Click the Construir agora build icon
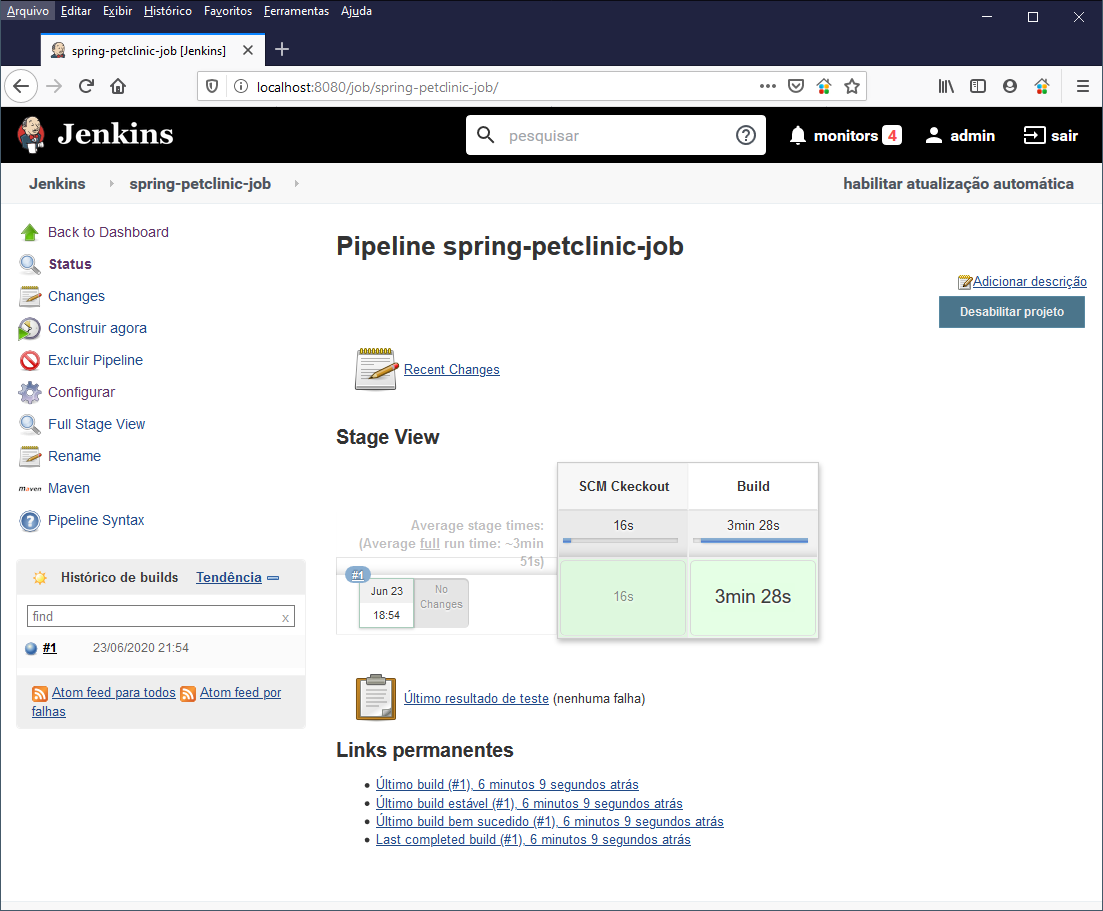Image resolution: width=1103 pixels, height=911 pixels. [x=29, y=329]
